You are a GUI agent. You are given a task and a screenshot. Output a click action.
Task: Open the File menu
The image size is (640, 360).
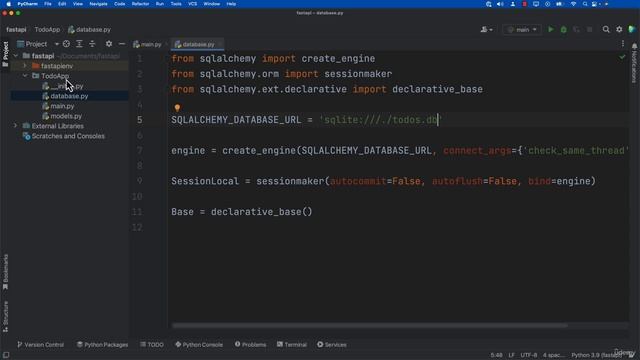[48, 4]
